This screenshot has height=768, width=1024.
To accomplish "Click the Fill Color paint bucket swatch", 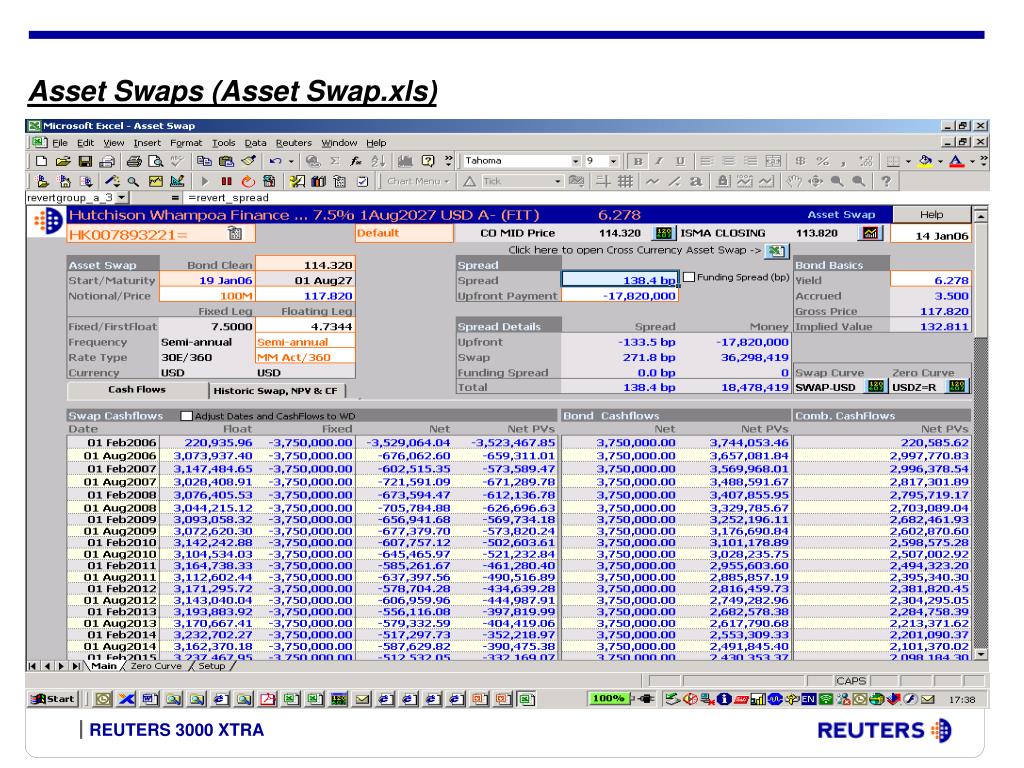I will pos(925,161).
